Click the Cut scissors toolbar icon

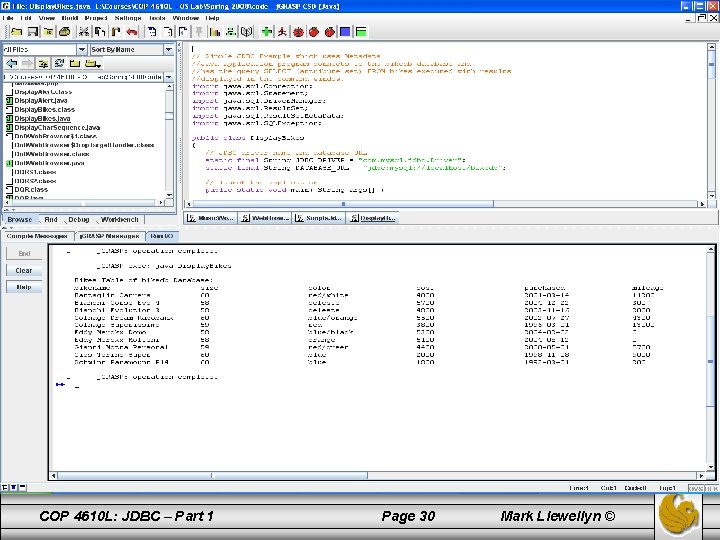pyautogui.click(x=84, y=32)
